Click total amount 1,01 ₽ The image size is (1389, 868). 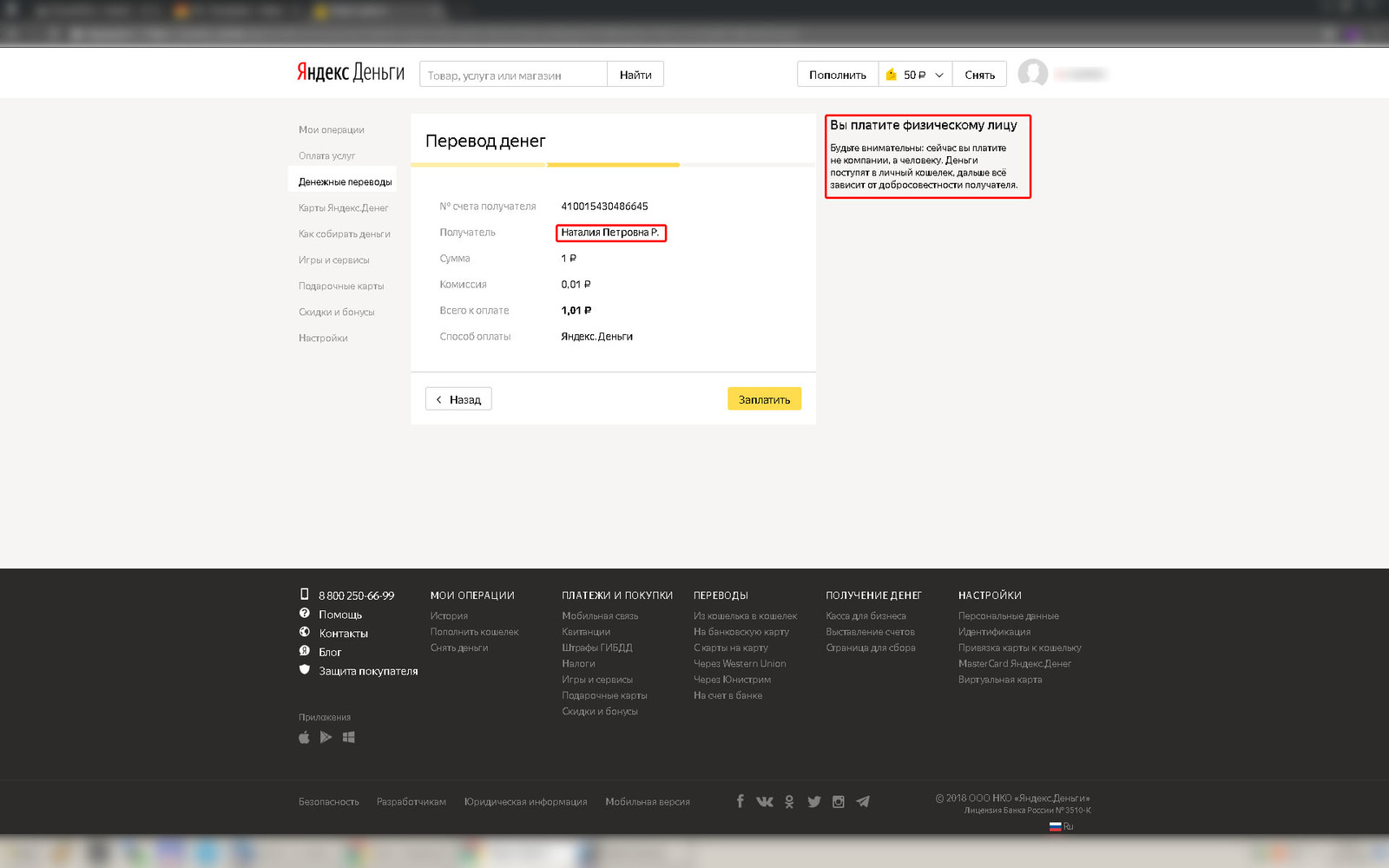pos(576,311)
